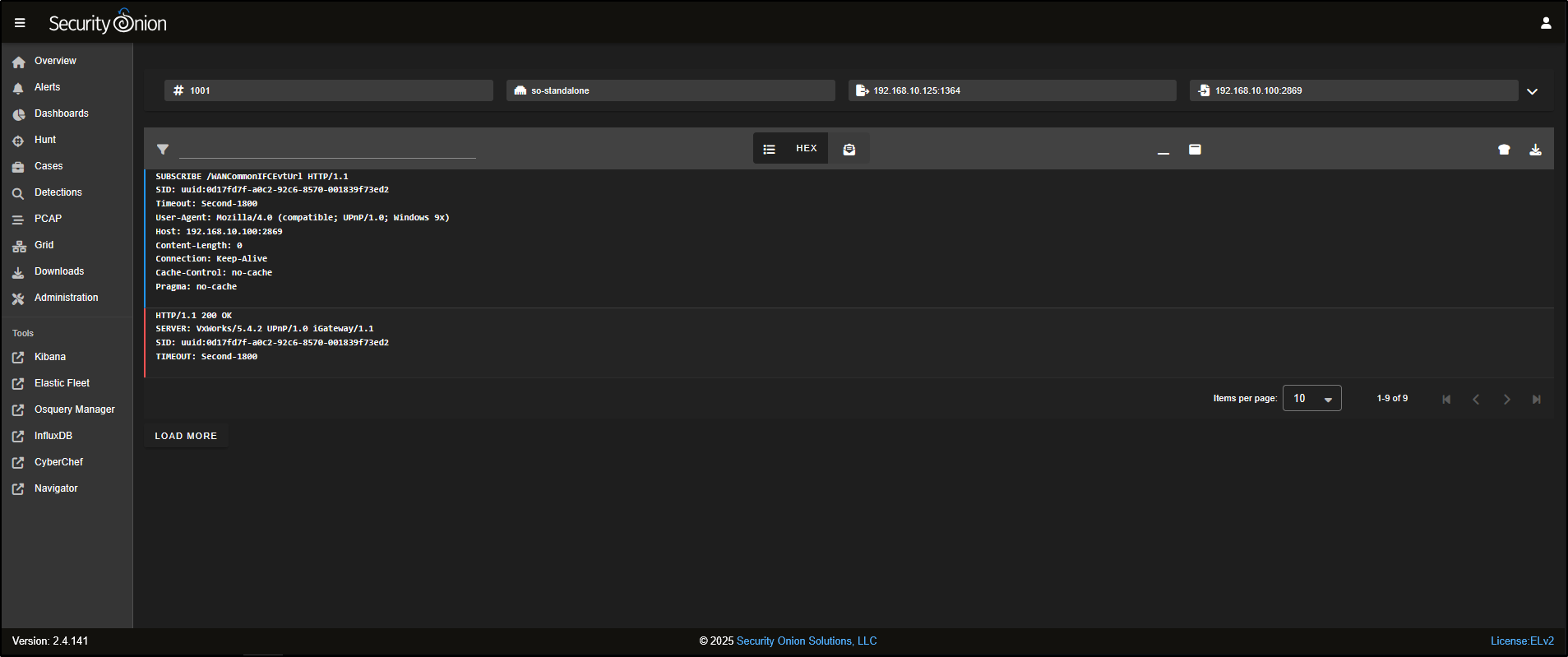Viewport: 1568px width, 657px height.
Task: Go to Hunt in the sidebar
Action: tap(45, 140)
